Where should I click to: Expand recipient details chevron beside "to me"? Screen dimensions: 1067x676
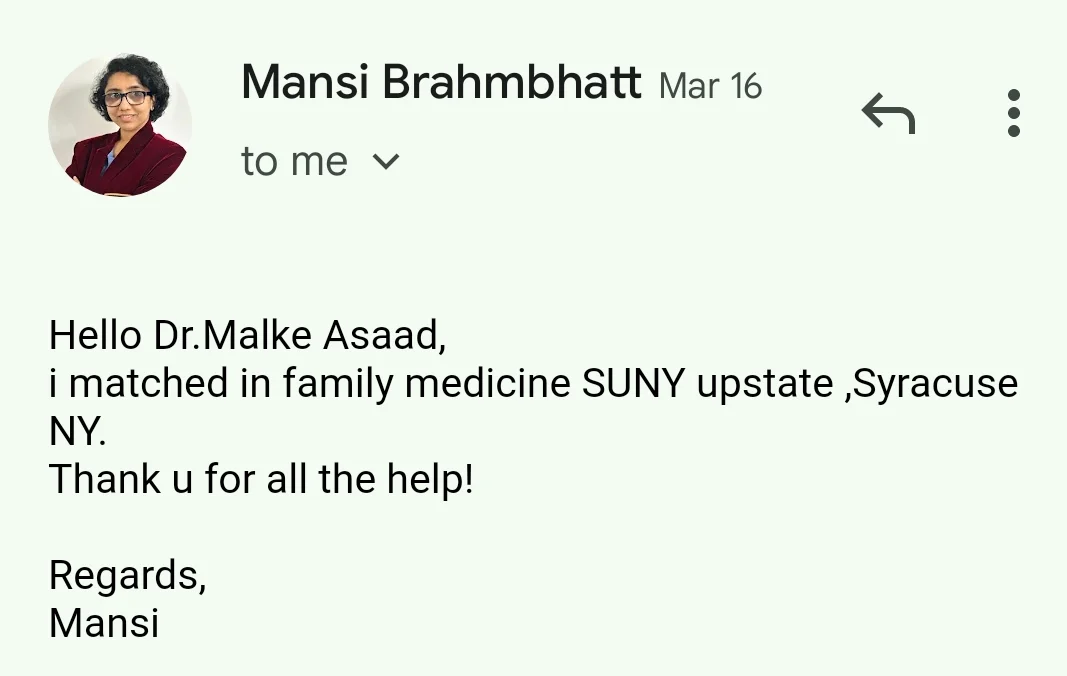[386, 162]
